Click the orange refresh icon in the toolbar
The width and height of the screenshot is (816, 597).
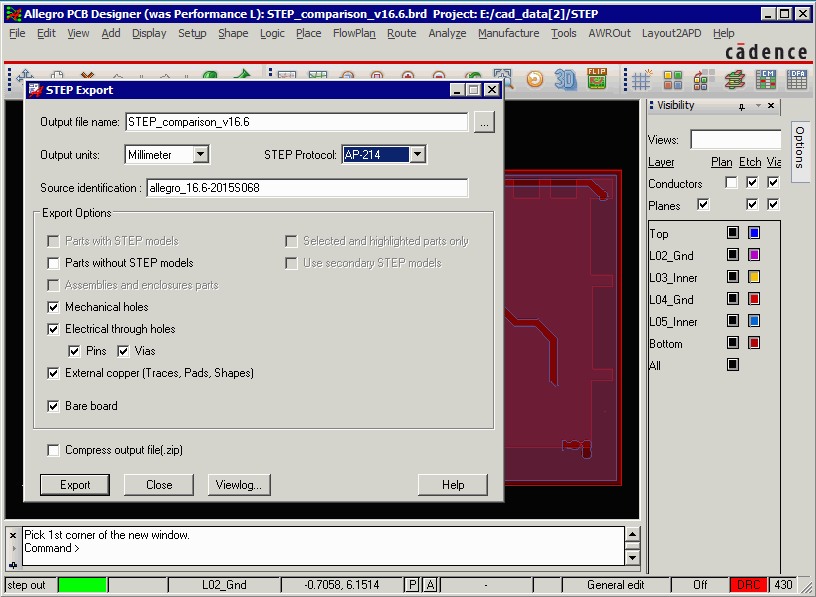[x=534, y=80]
